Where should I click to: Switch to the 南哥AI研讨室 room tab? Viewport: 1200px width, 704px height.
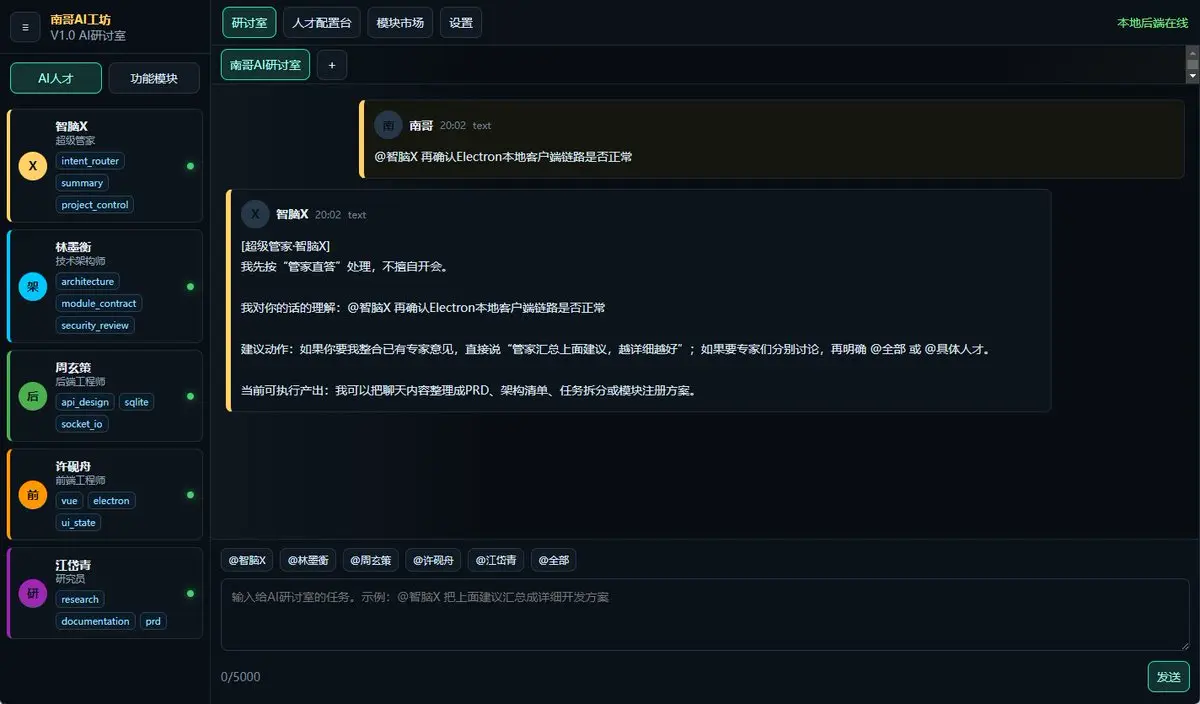click(x=265, y=64)
